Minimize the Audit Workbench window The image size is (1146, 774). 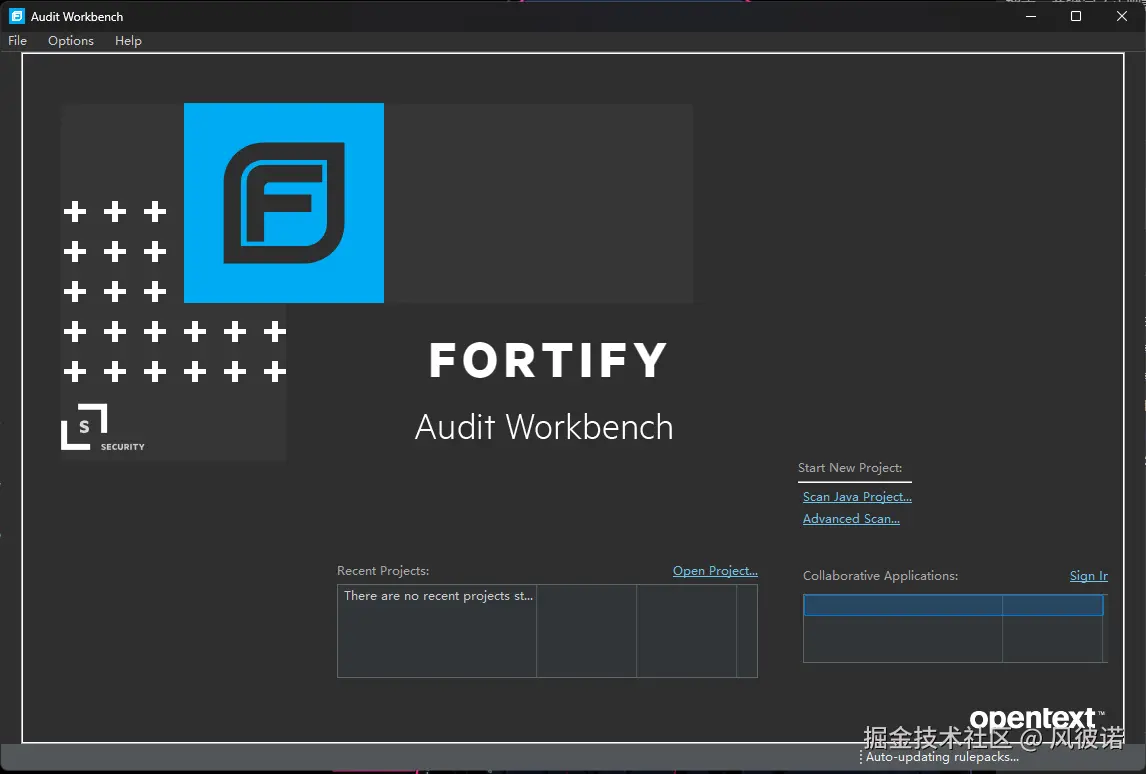click(1031, 16)
